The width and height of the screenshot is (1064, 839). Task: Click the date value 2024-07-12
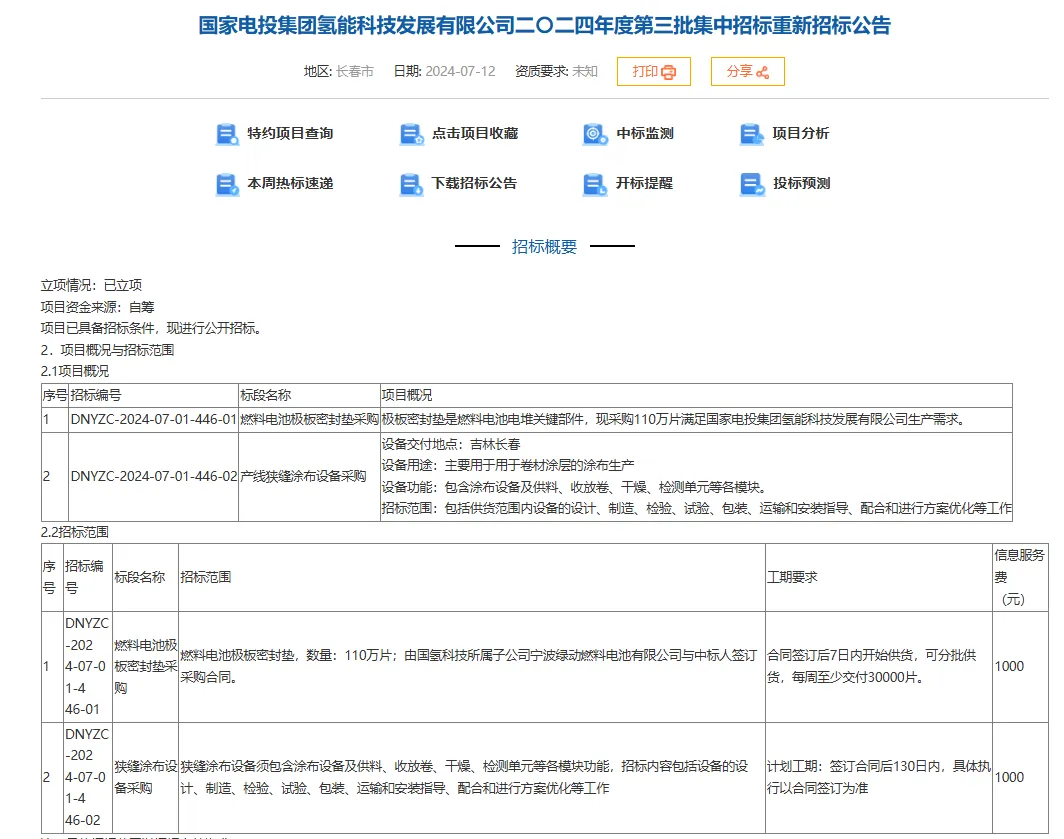(460, 71)
